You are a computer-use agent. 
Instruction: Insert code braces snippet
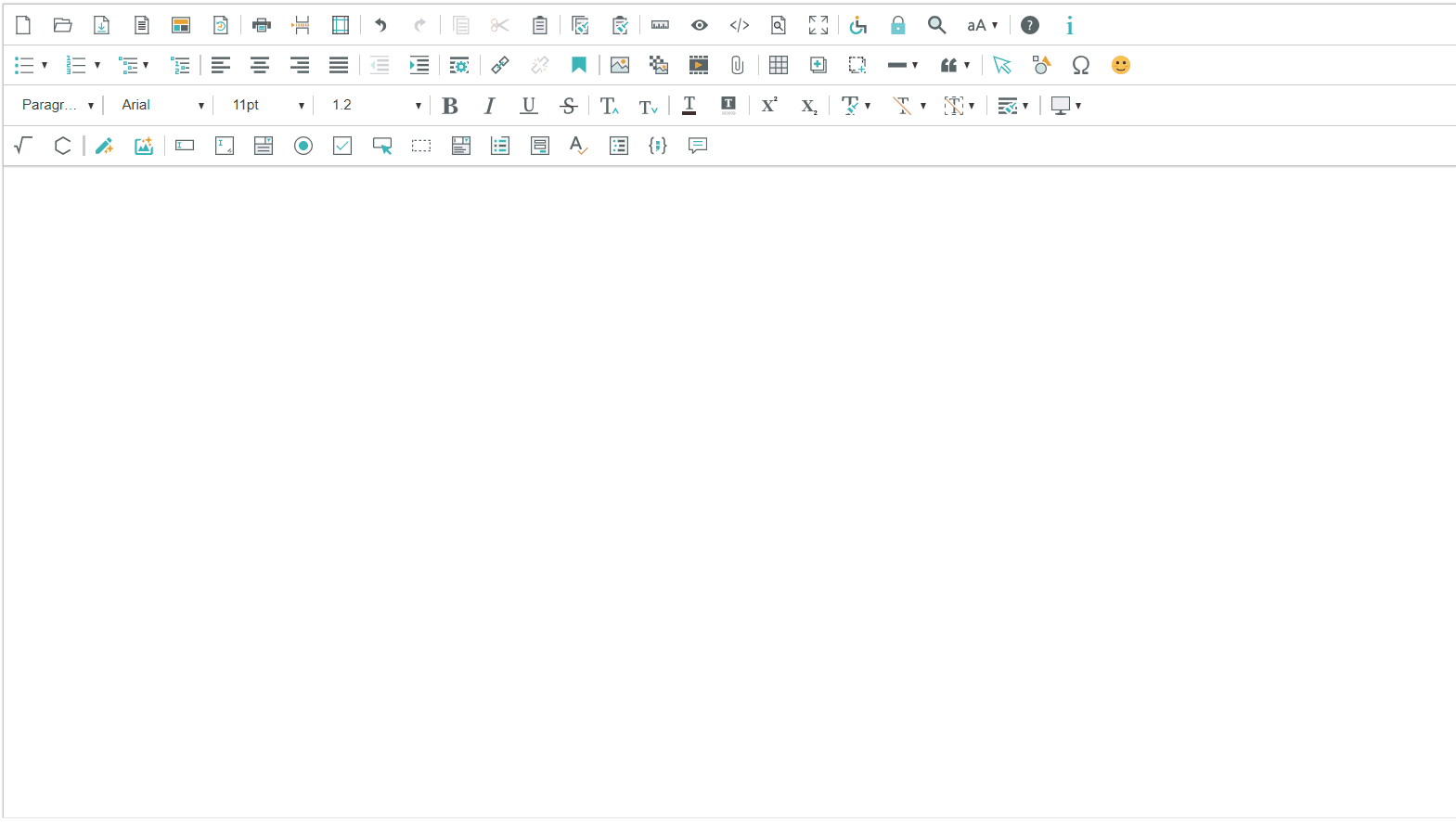pos(658,146)
